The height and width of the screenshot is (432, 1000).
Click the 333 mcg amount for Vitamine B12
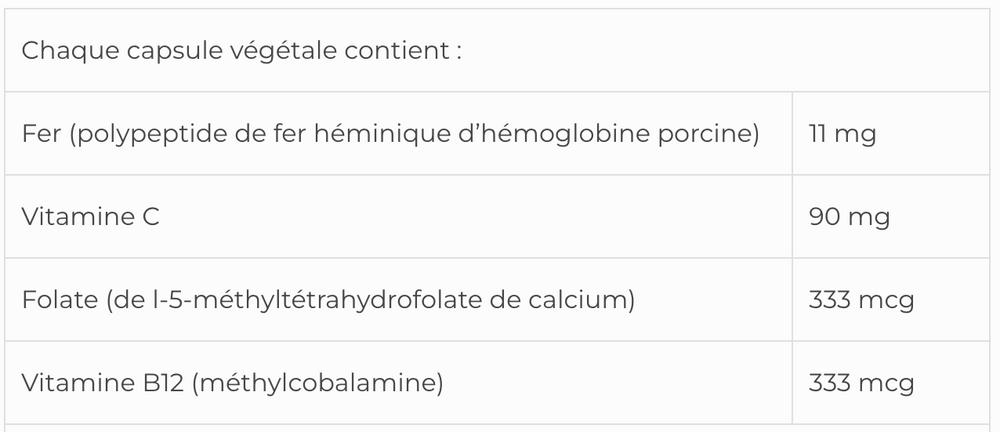pos(860,383)
